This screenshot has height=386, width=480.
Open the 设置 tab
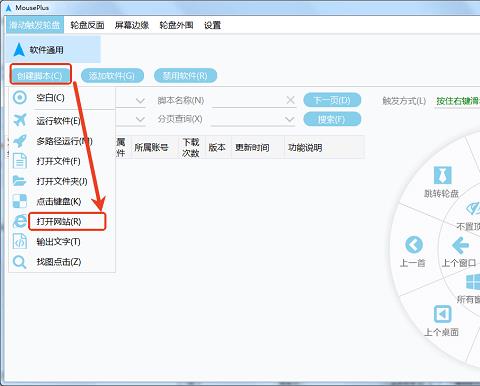(212, 25)
